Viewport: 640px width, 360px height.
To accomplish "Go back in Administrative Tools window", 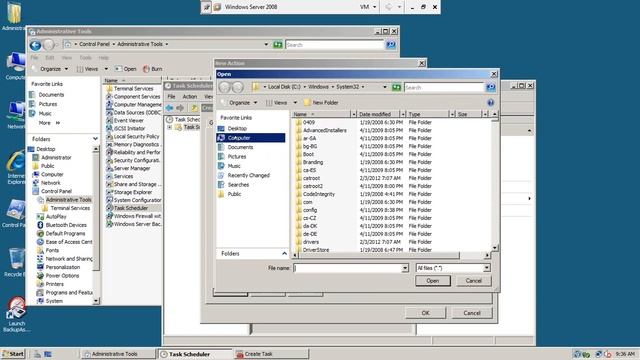I will (36, 45).
